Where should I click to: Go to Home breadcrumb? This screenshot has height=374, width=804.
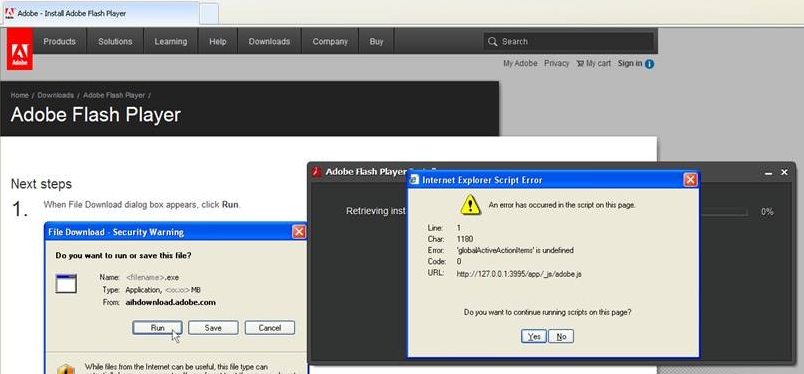coord(19,95)
